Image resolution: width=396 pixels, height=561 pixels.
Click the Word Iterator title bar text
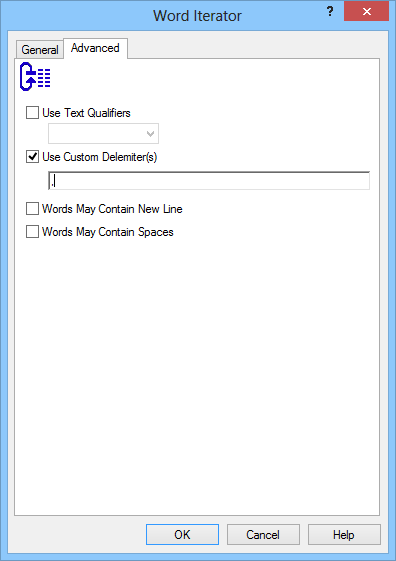click(197, 16)
